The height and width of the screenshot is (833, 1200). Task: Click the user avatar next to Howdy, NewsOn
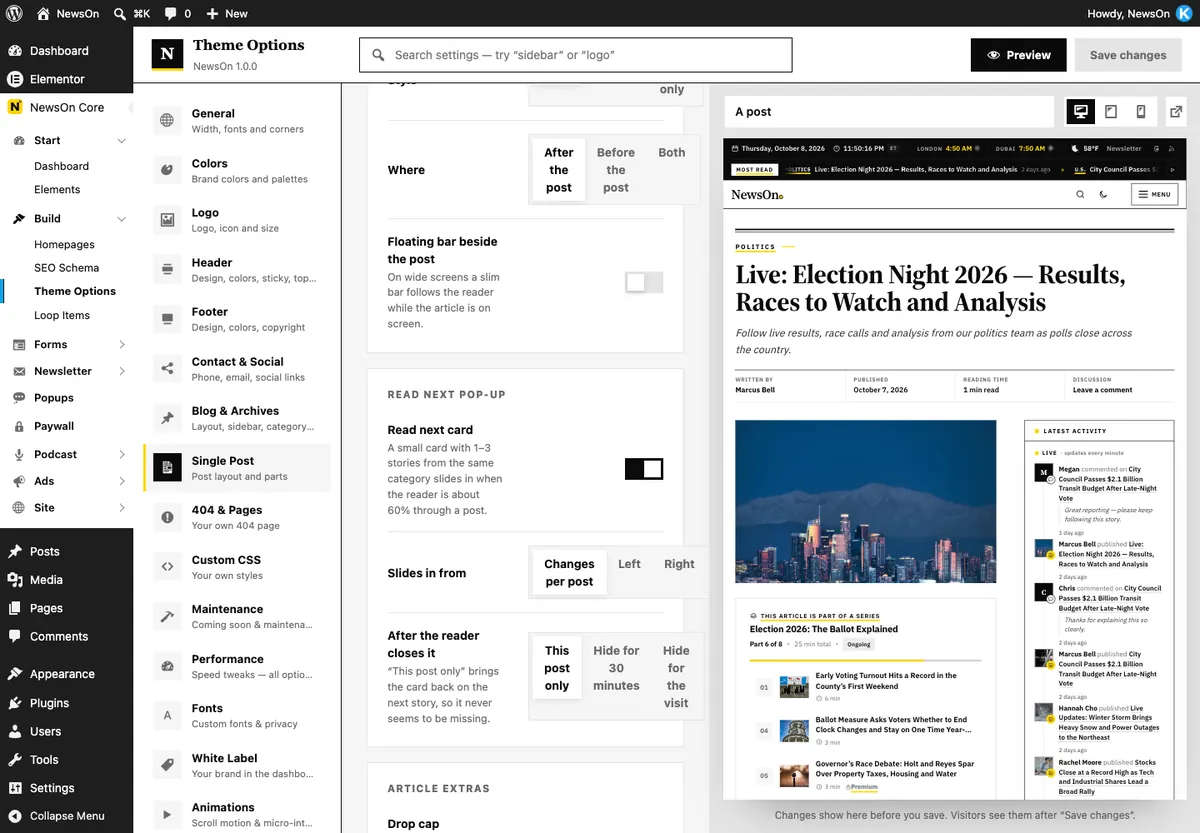point(1184,14)
